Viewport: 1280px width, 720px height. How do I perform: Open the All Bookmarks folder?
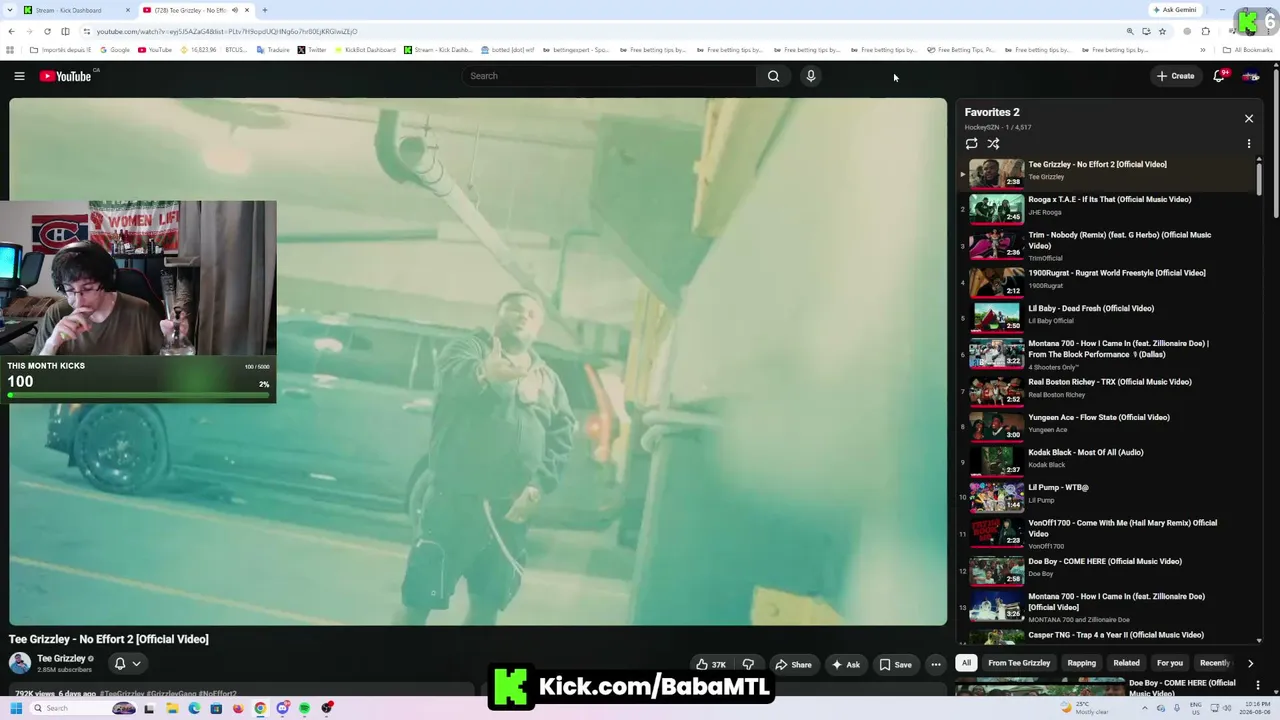point(1247,50)
